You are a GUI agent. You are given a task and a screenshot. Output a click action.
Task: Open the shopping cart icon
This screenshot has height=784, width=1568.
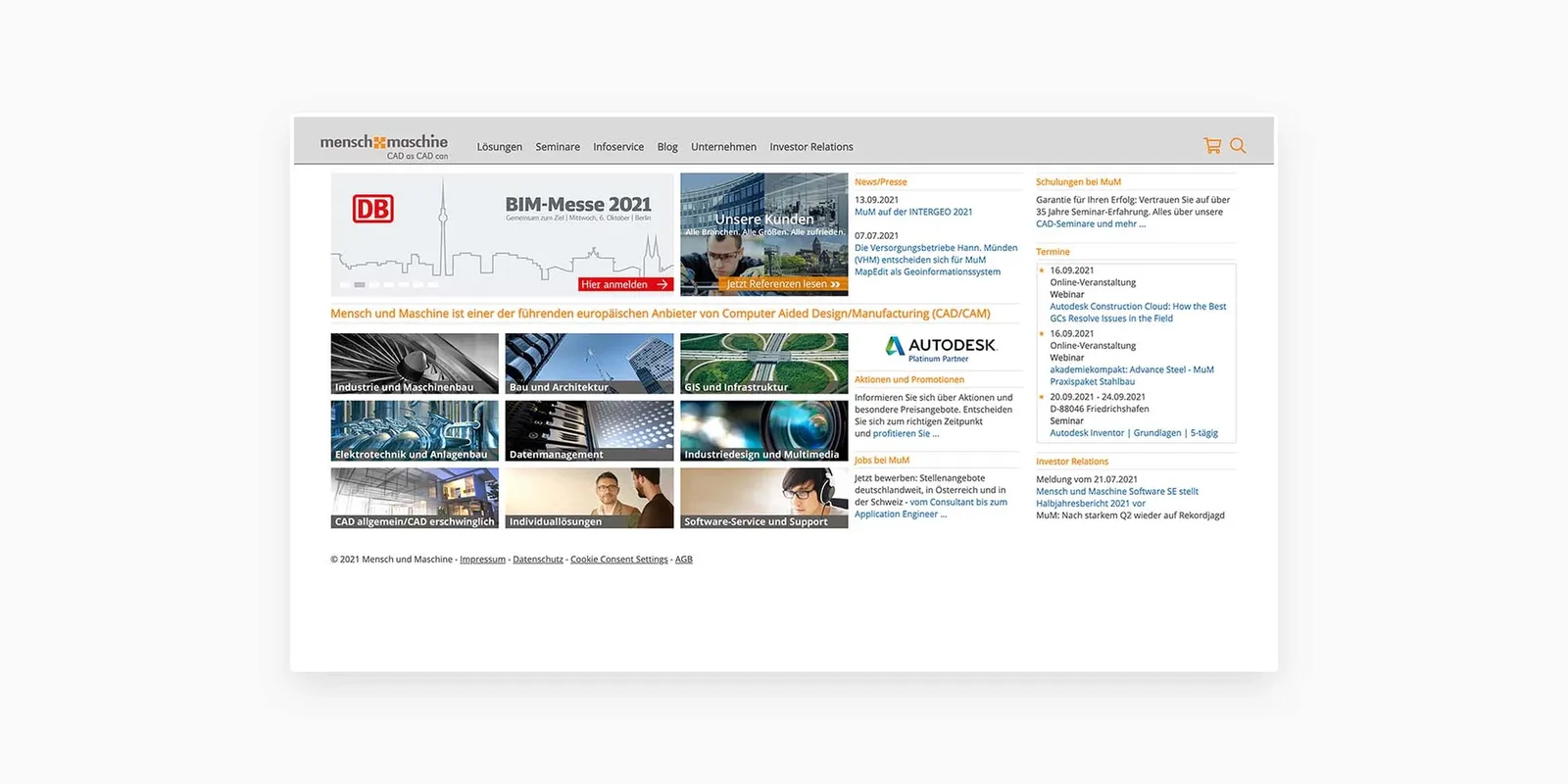coord(1212,146)
